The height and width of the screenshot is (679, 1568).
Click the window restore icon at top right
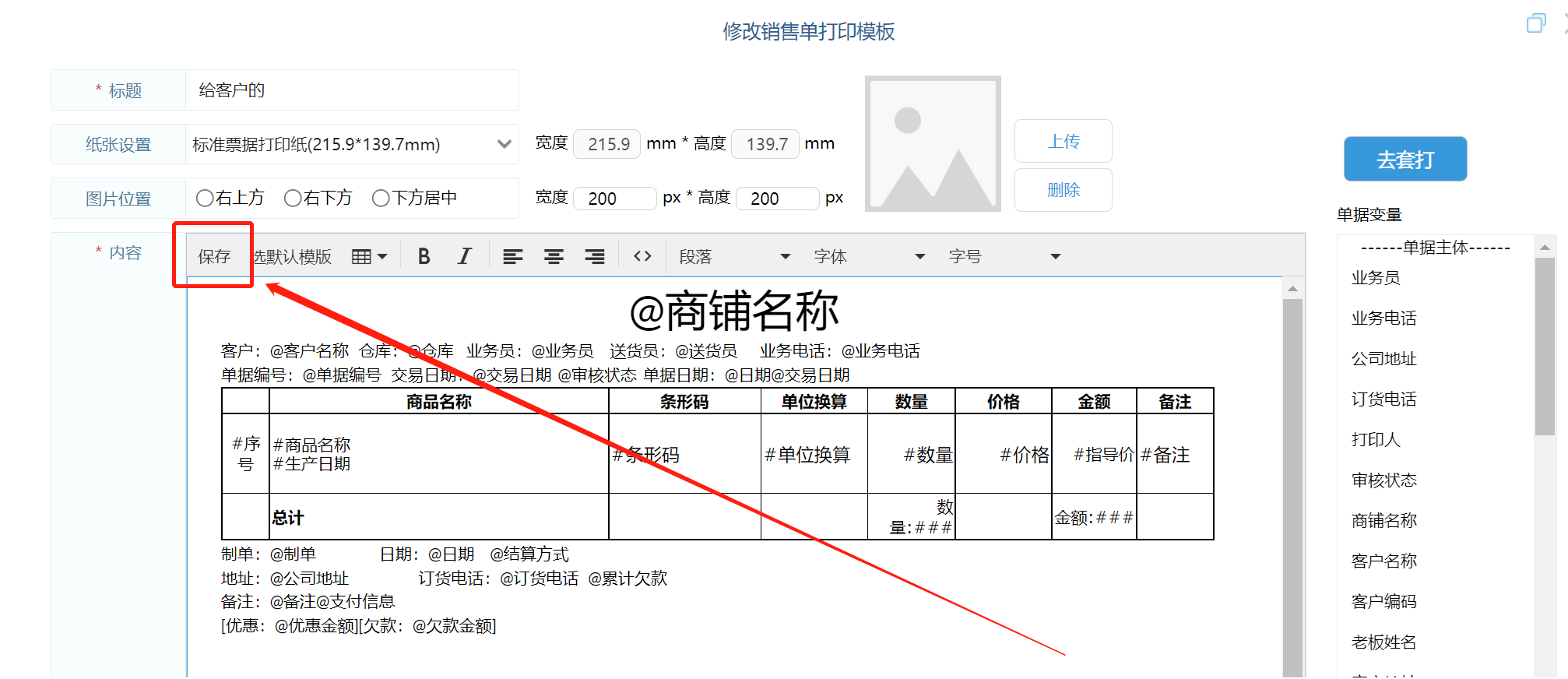tap(1536, 23)
